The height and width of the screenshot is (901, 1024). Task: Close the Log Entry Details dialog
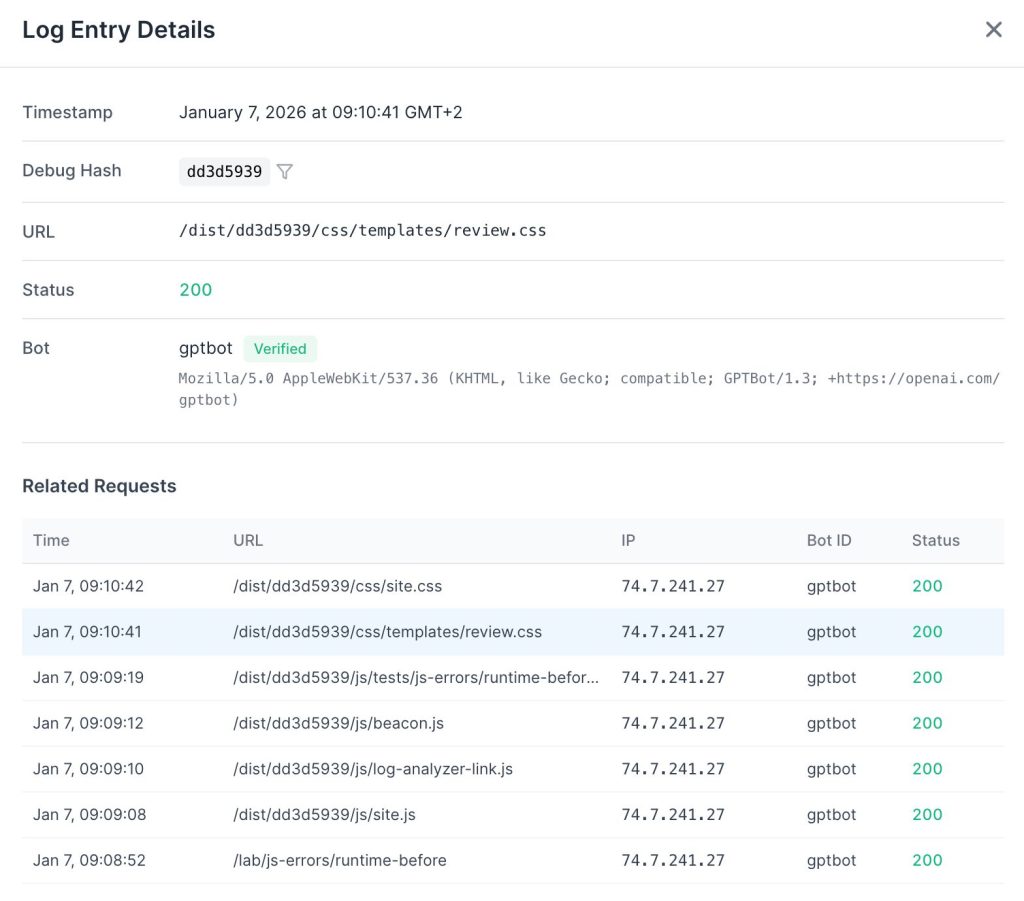point(993,30)
